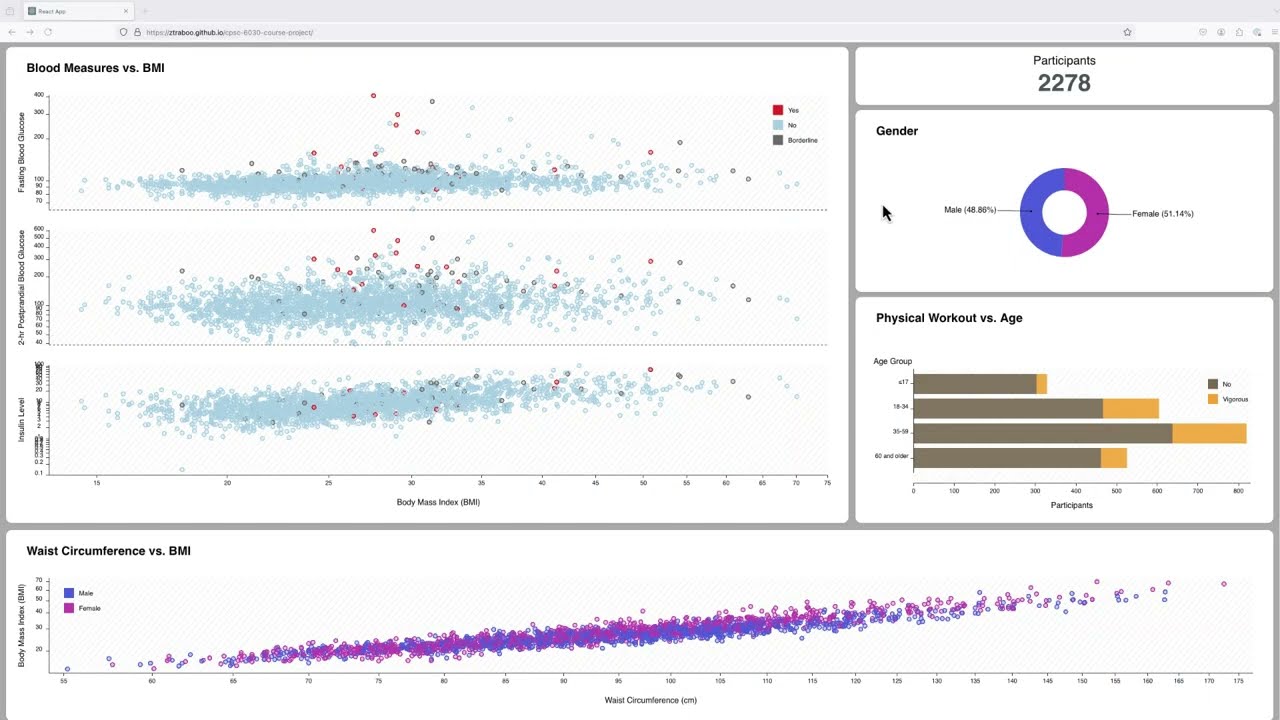
Task: Select the React App browser tab
Action: (x=79, y=11)
